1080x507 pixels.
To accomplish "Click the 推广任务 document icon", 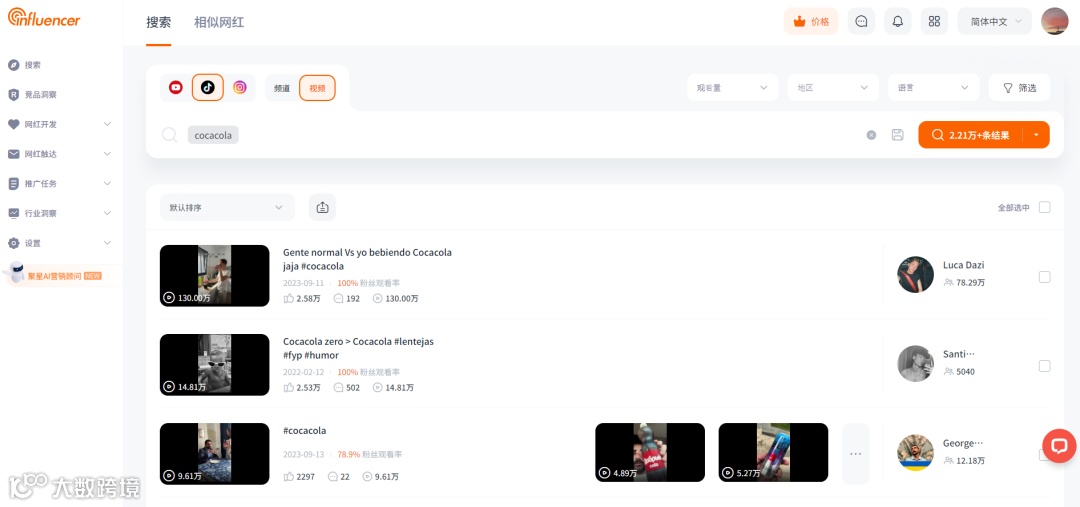I will tap(14, 183).
